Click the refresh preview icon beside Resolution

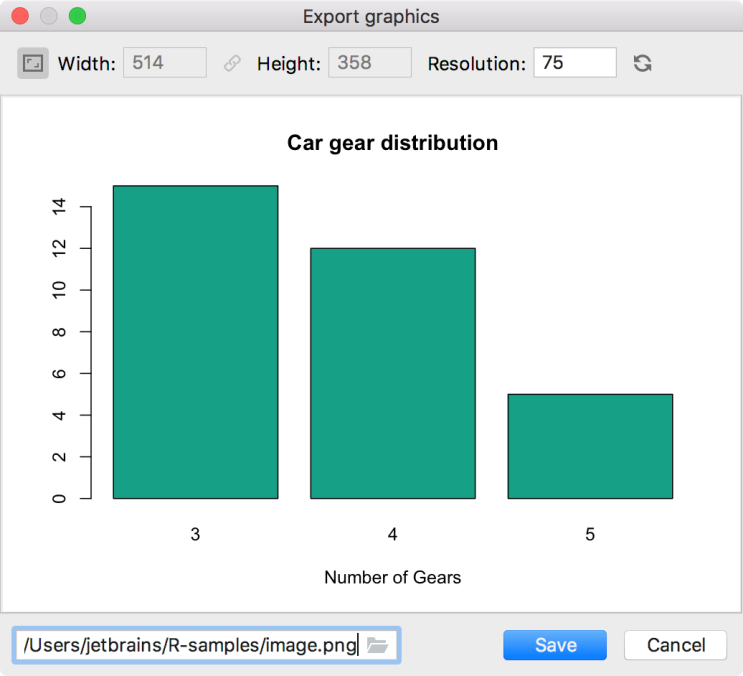click(x=642, y=63)
